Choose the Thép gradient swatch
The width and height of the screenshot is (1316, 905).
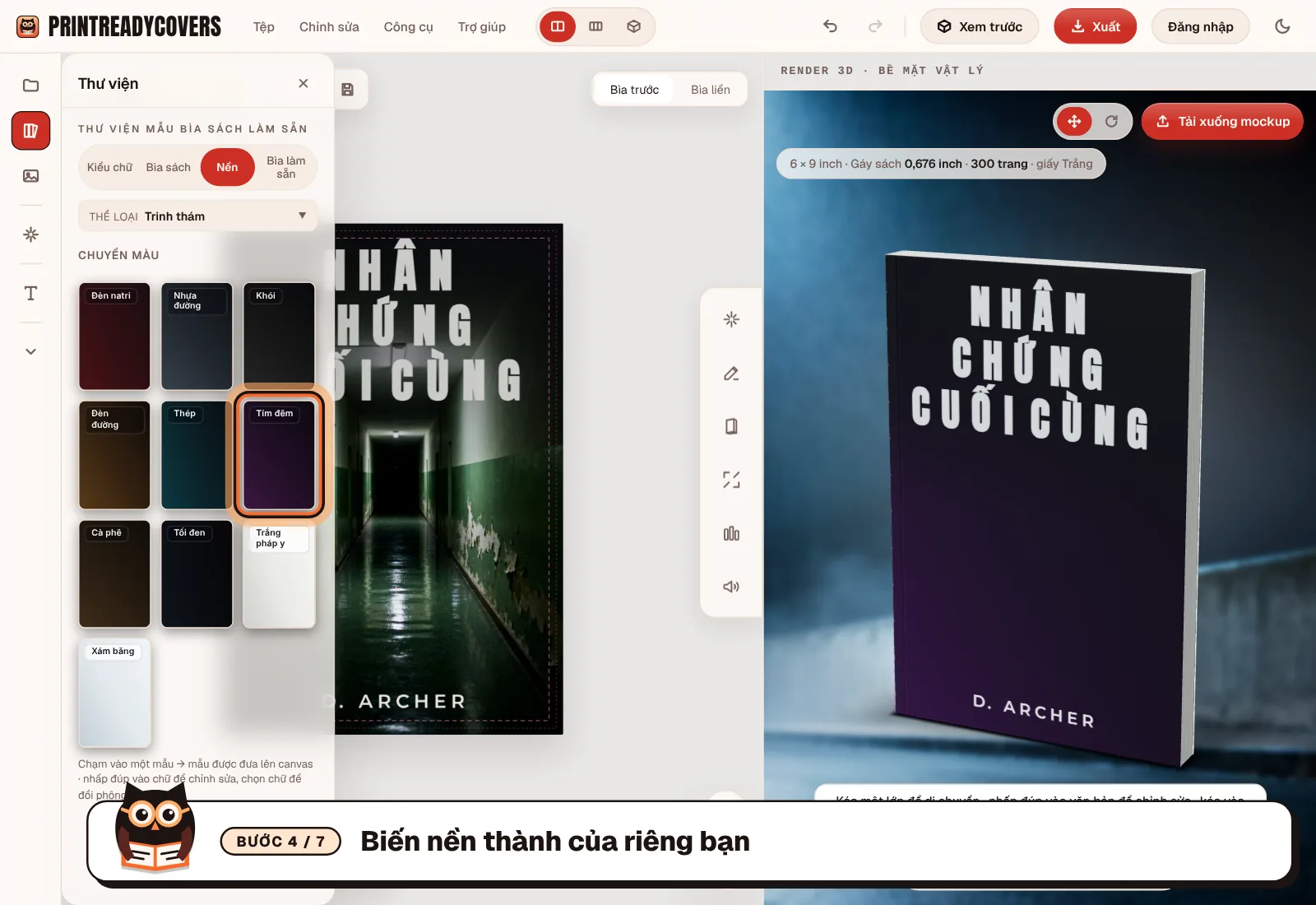point(197,454)
